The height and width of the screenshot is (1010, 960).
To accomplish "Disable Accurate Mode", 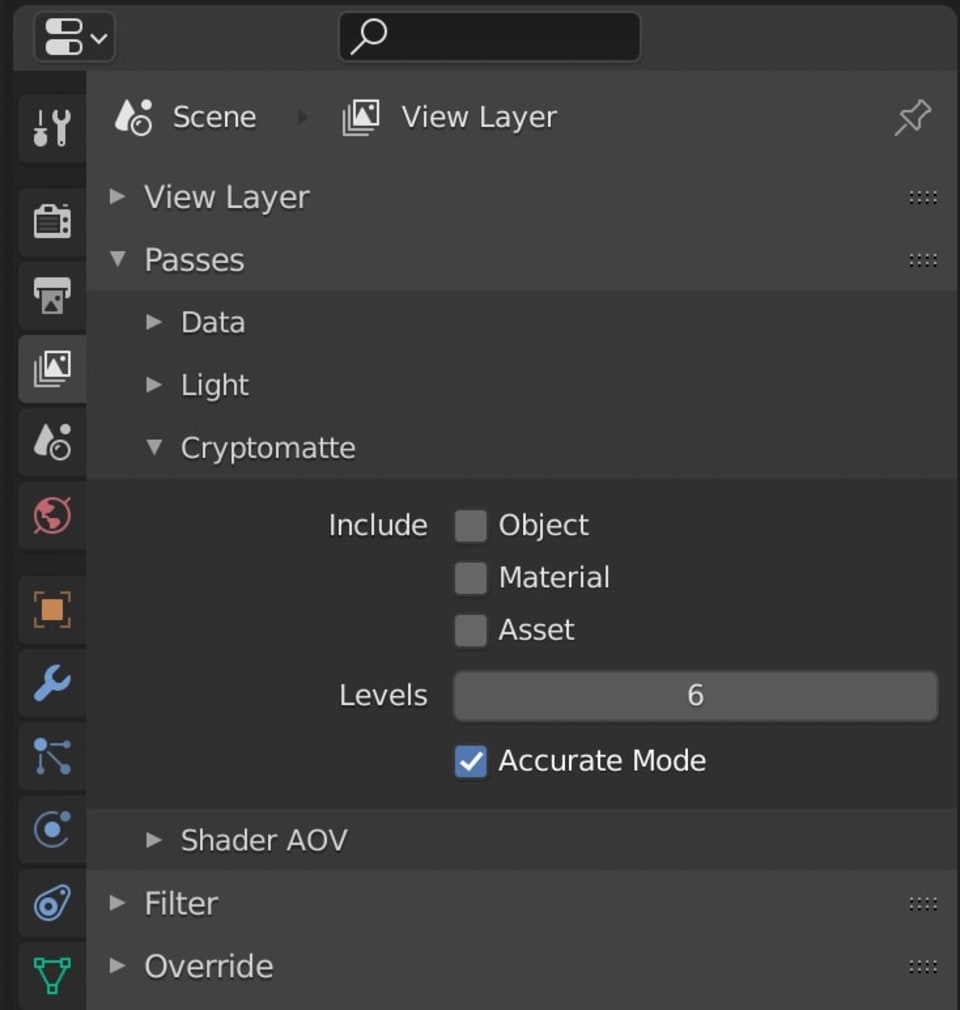I will pos(470,761).
